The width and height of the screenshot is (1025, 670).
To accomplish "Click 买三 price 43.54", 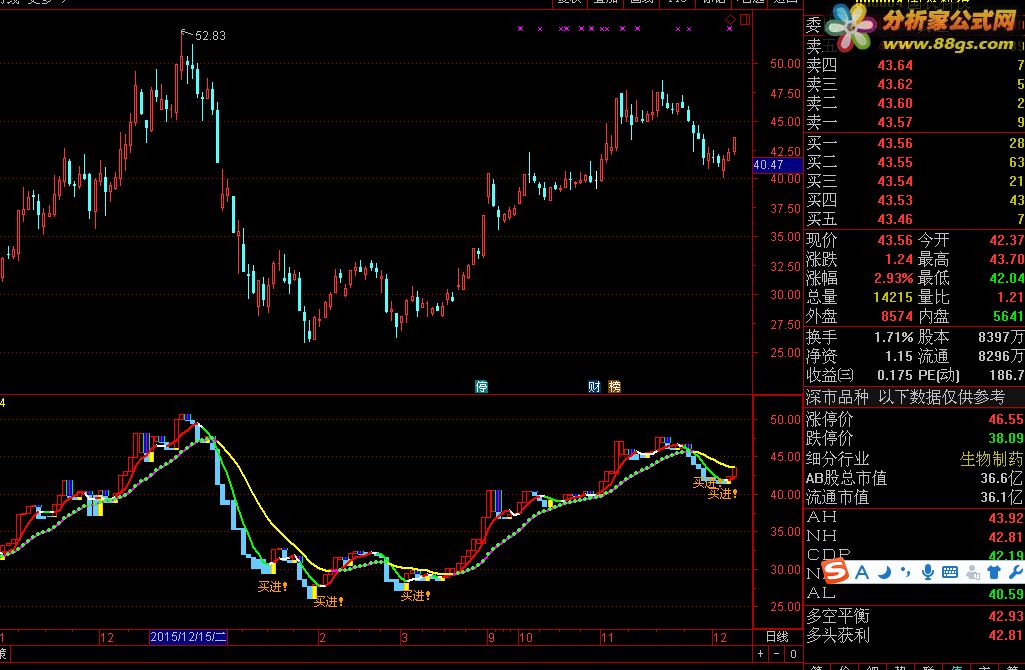I will pos(895,181).
